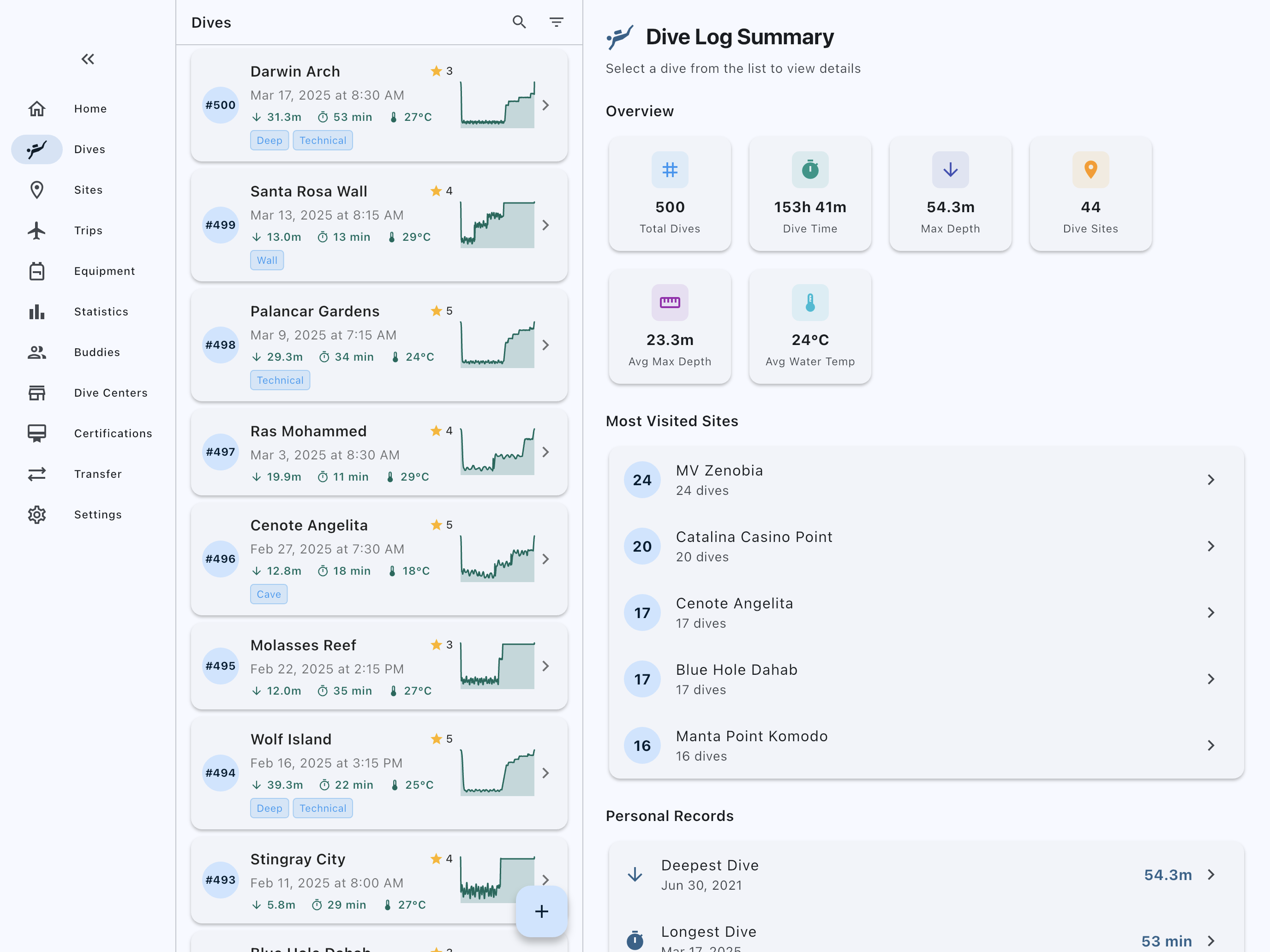This screenshot has height=952, width=1270.
Task: Expand Catalina Casino Point site chevron
Action: 1210,546
